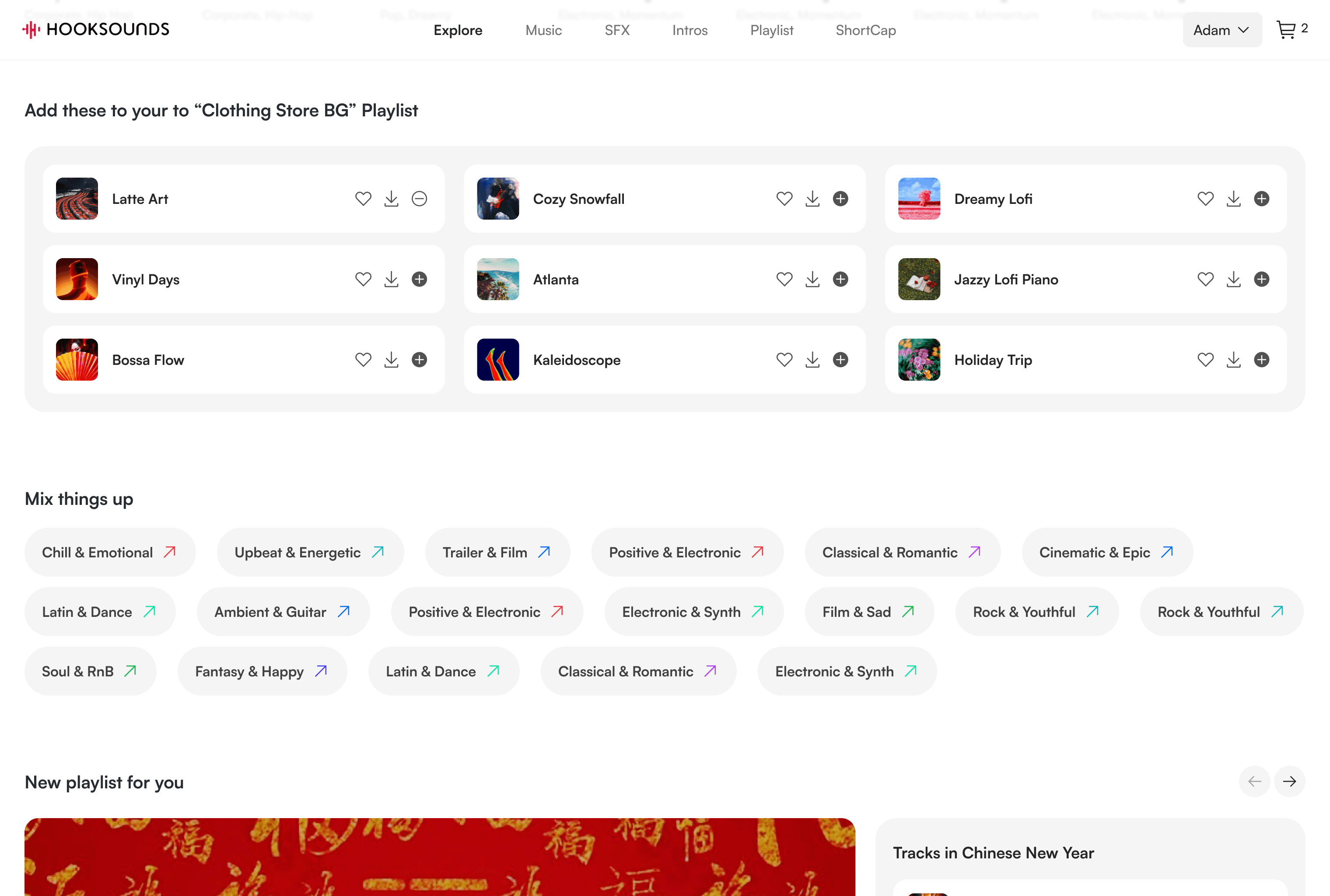Download the Bossa Flow track

tap(392, 360)
